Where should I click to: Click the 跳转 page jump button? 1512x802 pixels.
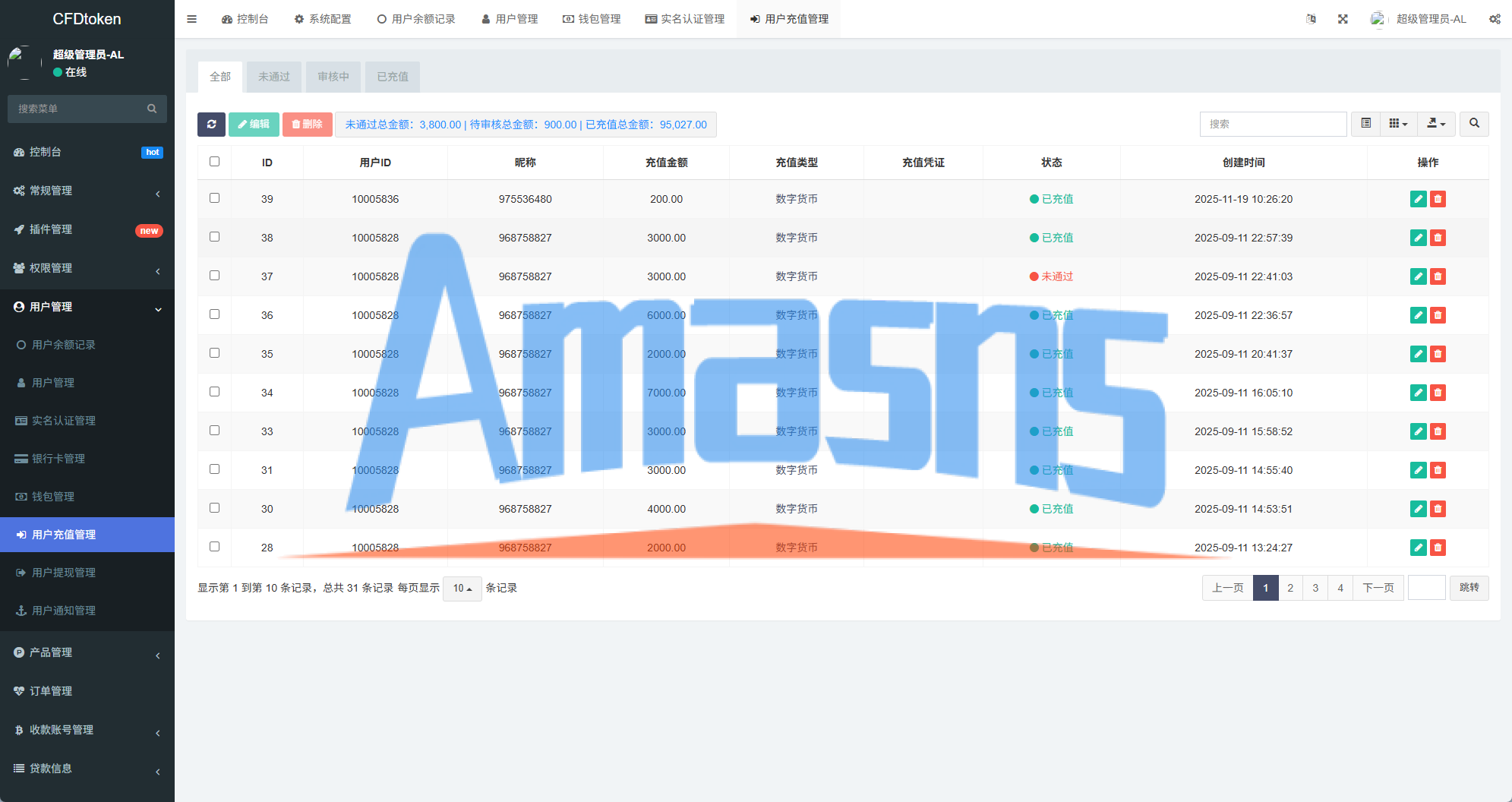[x=1469, y=588]
